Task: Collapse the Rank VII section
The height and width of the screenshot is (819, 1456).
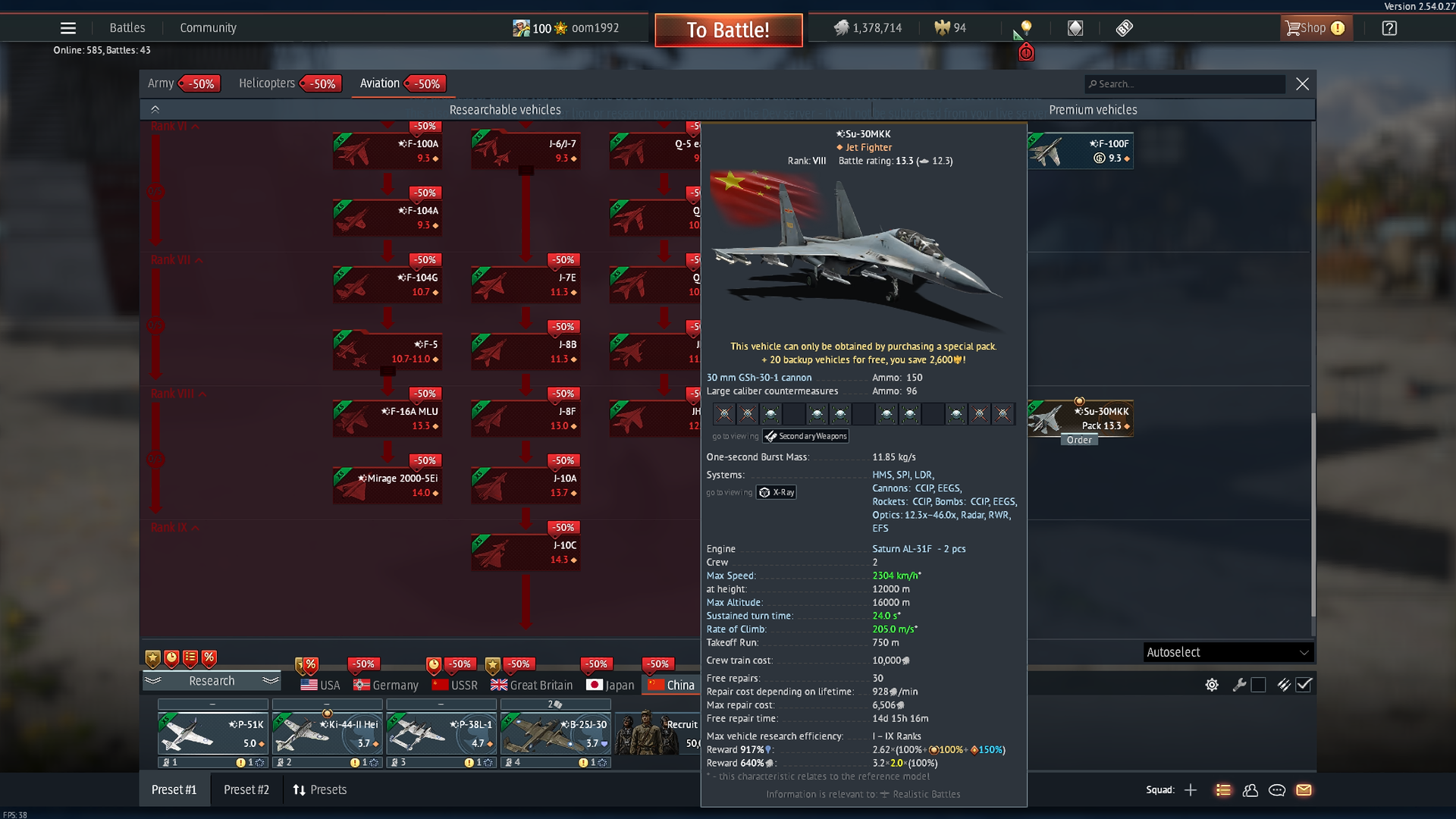Action: tap(199, 261)
